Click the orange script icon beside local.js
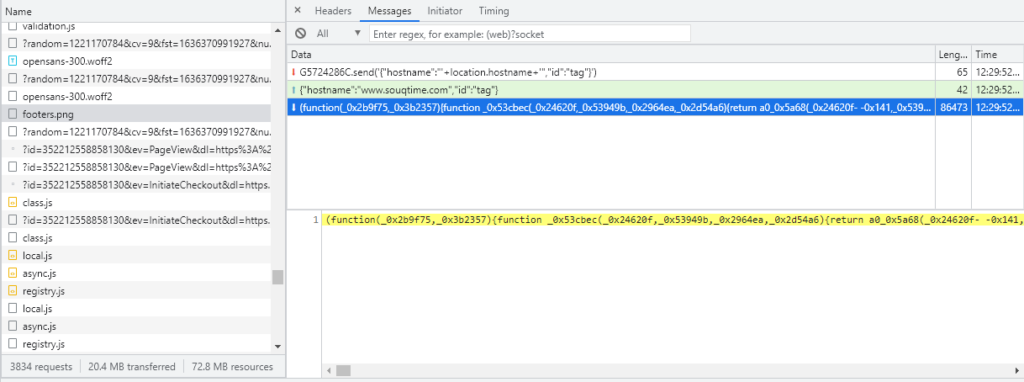This screenshot has height=382, width=1024. (12, 255)
